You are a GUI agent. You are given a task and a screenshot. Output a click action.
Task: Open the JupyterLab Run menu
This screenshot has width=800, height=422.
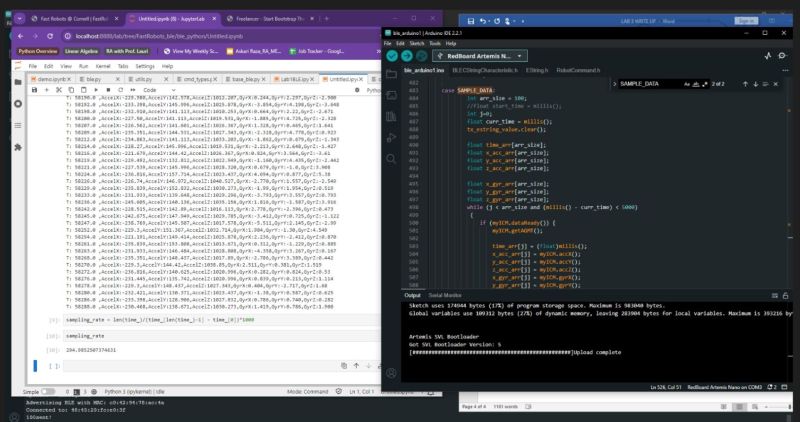point(83,66)
